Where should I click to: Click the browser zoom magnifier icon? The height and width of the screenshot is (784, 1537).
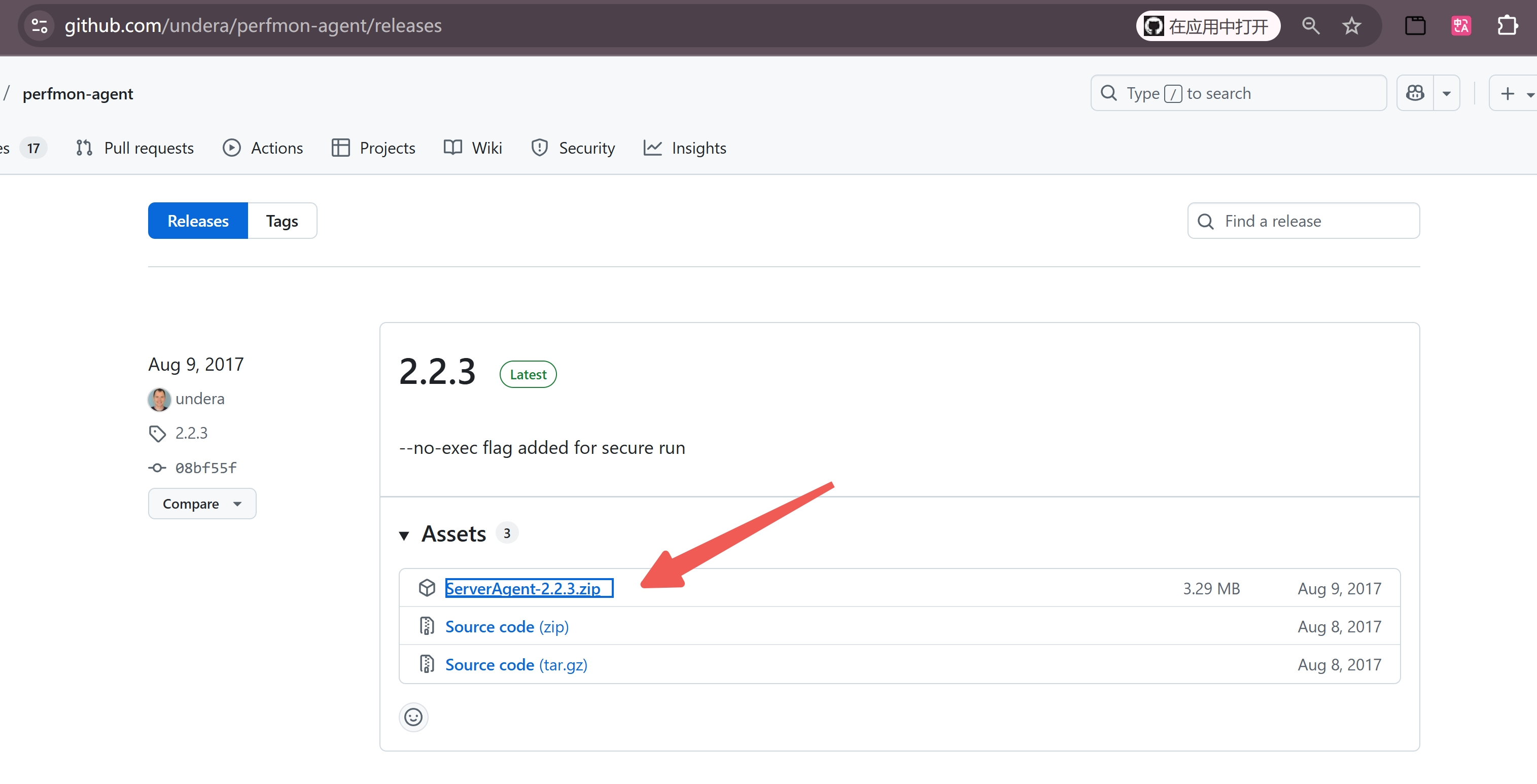tap(1310, 26)
